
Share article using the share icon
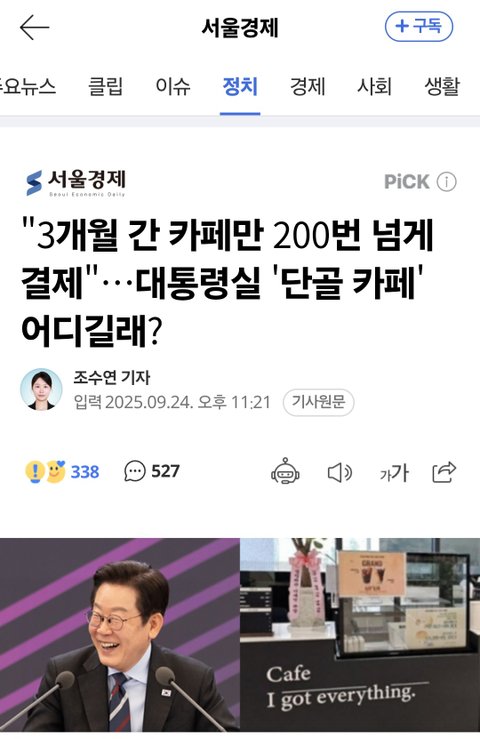tap(444, 472)
